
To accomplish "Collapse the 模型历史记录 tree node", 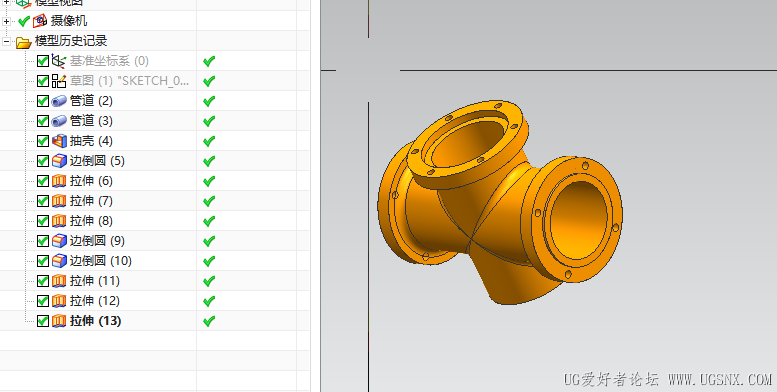I will click(x=6, y=42).
